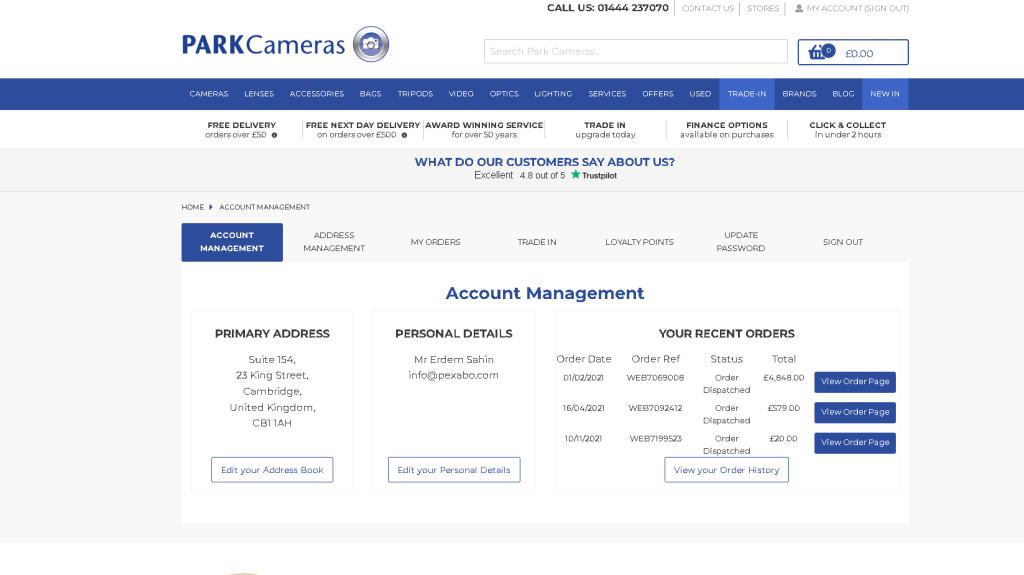Click Edit your Address Book button

(x=272, y=470)
